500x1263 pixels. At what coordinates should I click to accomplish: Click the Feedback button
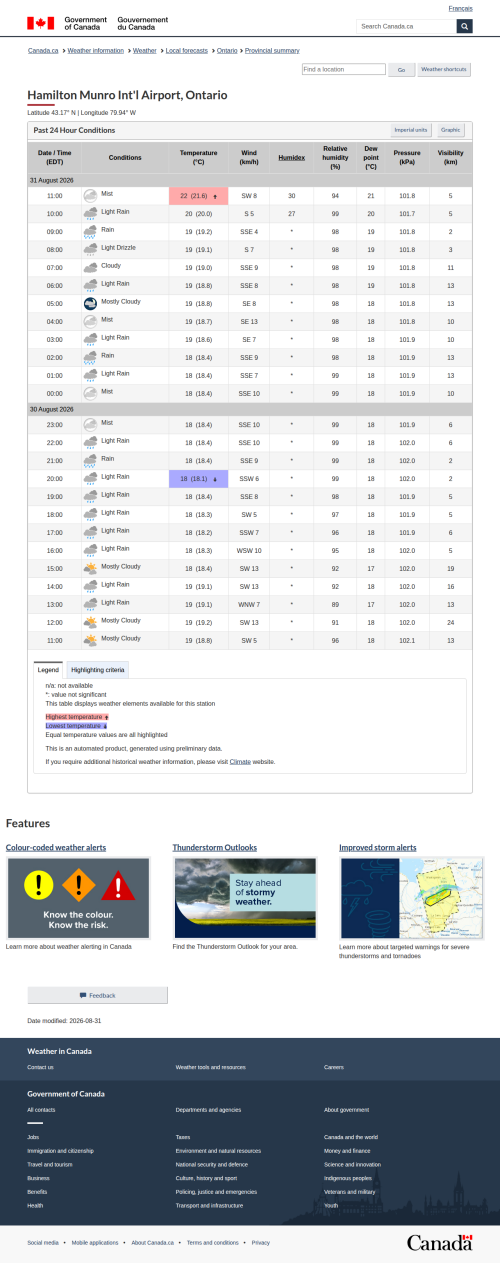pos(97,995)
